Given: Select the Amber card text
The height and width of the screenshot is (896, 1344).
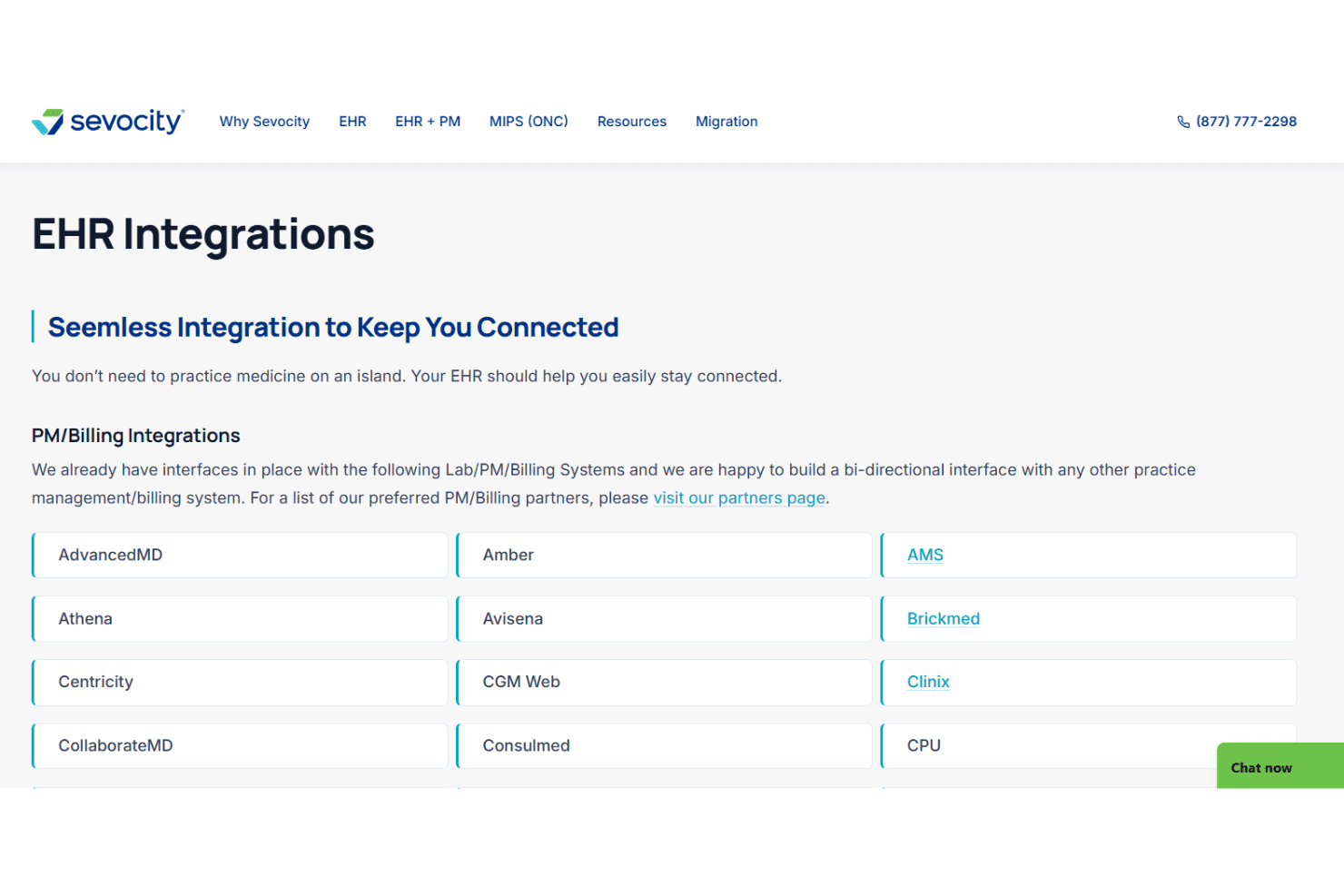Looking at the screenshot, I should [x=509, y=555].
